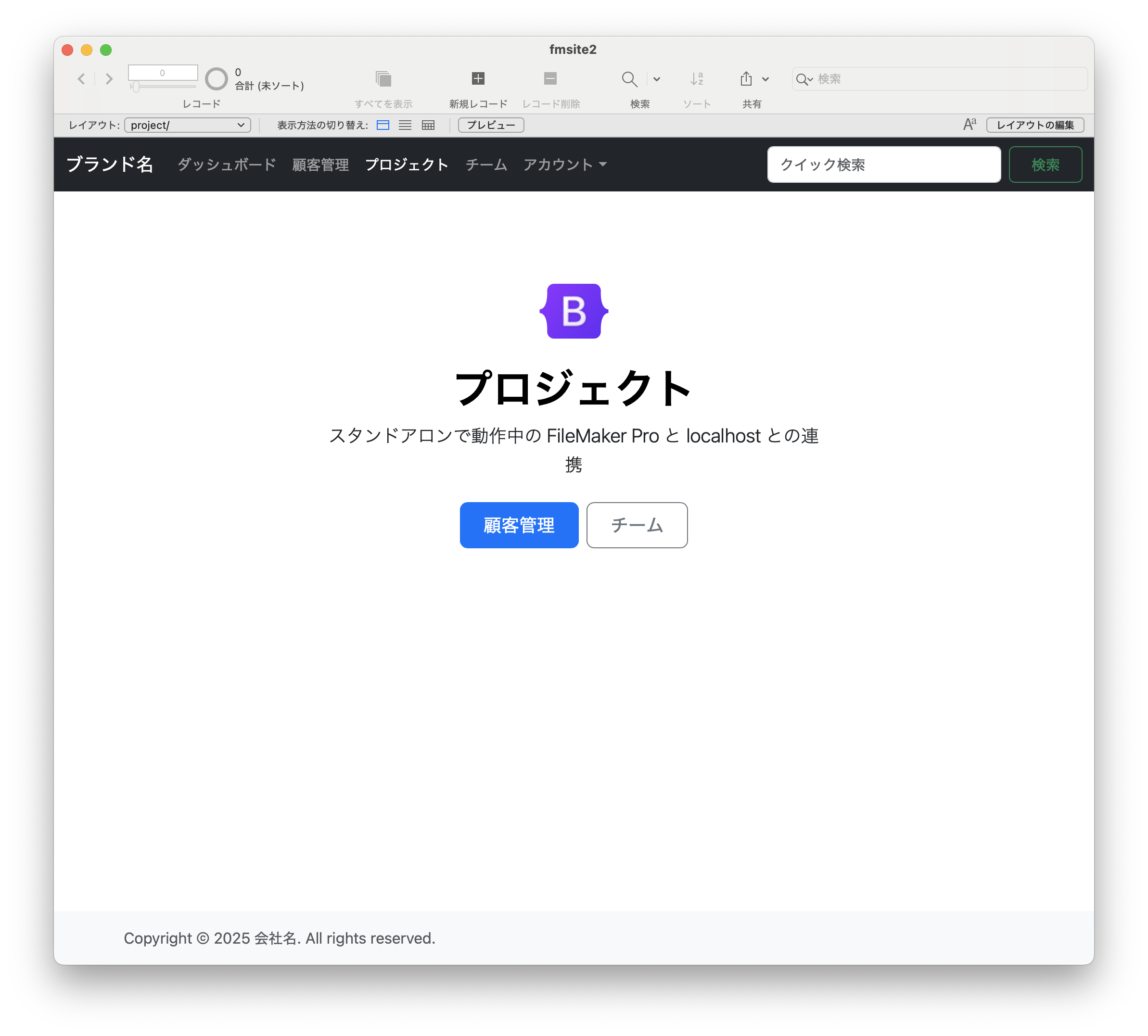Image resolution: width=1148 pixels, height=1036 pixels.
Task: Expand the アカウント navigation dropdown
Action: 564,164
